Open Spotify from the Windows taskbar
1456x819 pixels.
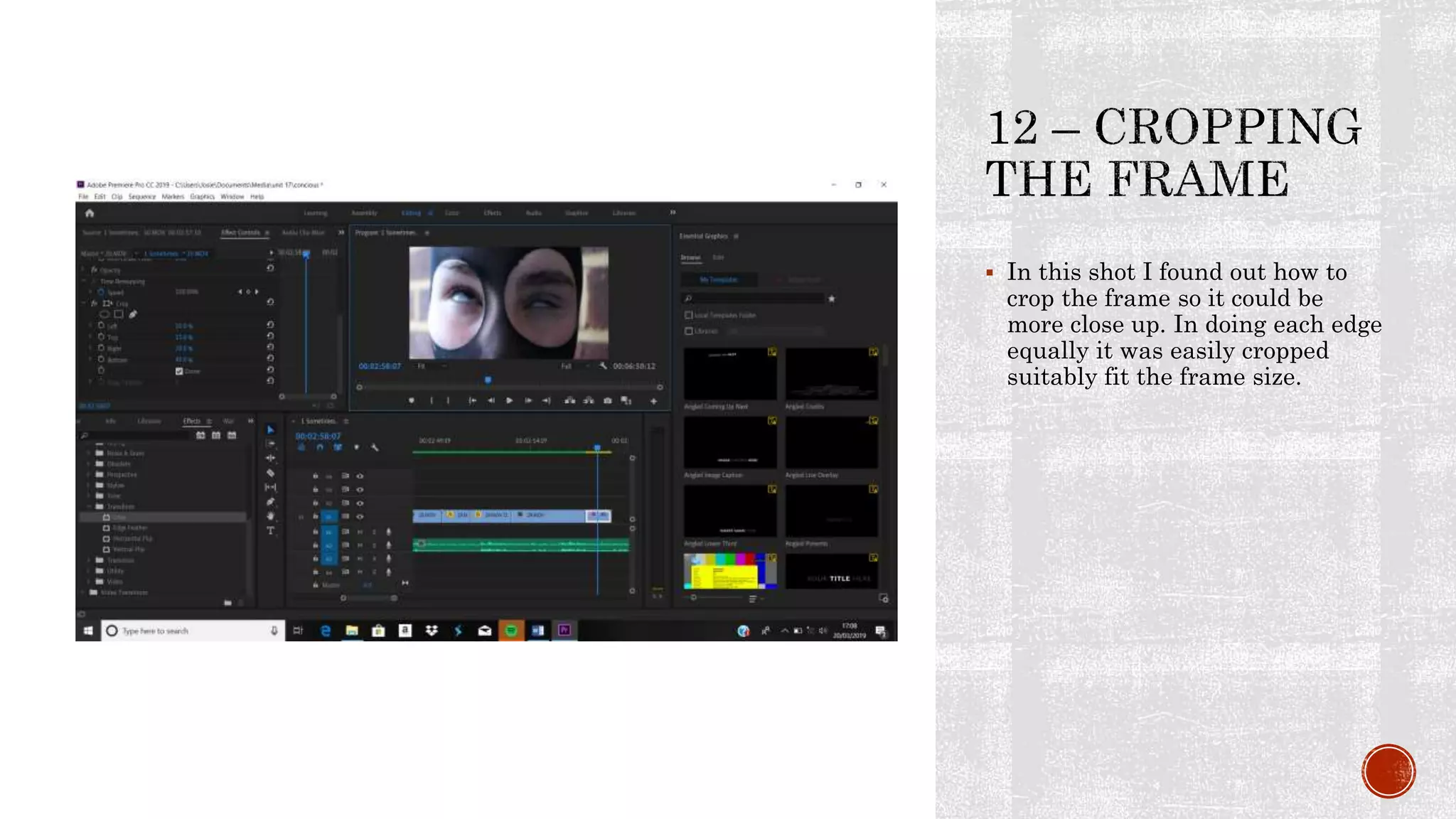[511, 631]
